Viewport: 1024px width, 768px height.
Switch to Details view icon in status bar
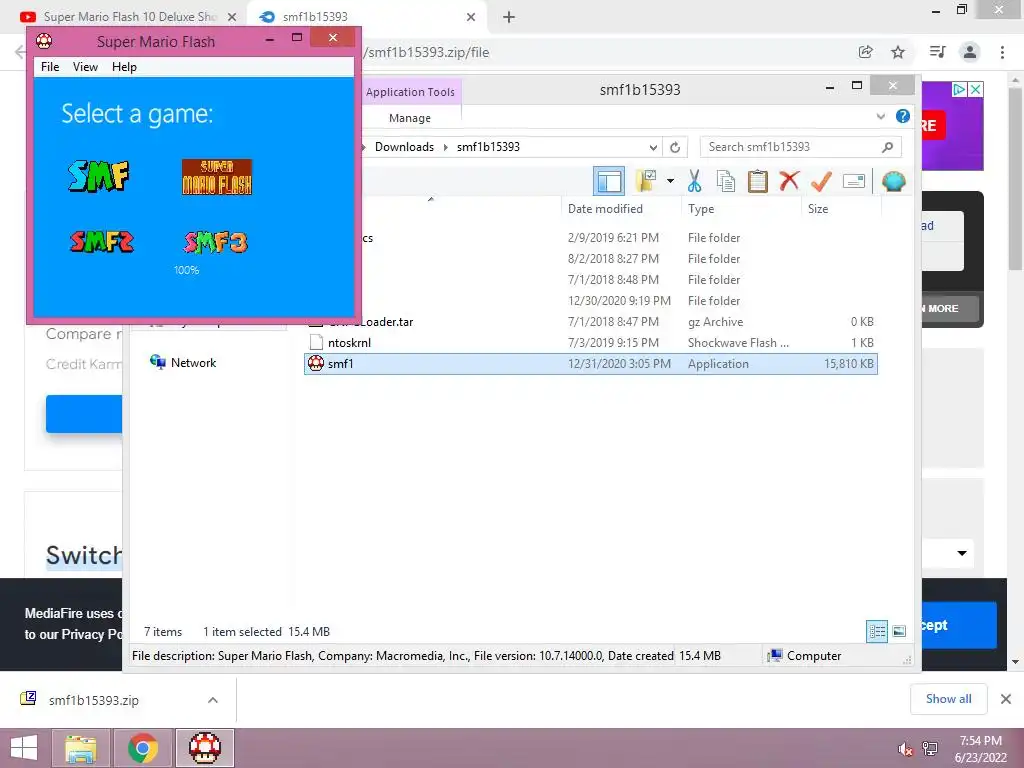coord(877,631)
